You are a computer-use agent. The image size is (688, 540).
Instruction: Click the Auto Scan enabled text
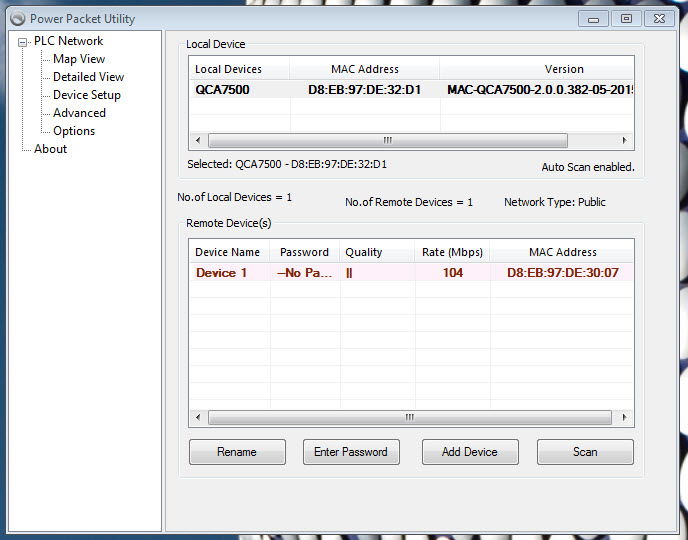(x=588, y=167)
